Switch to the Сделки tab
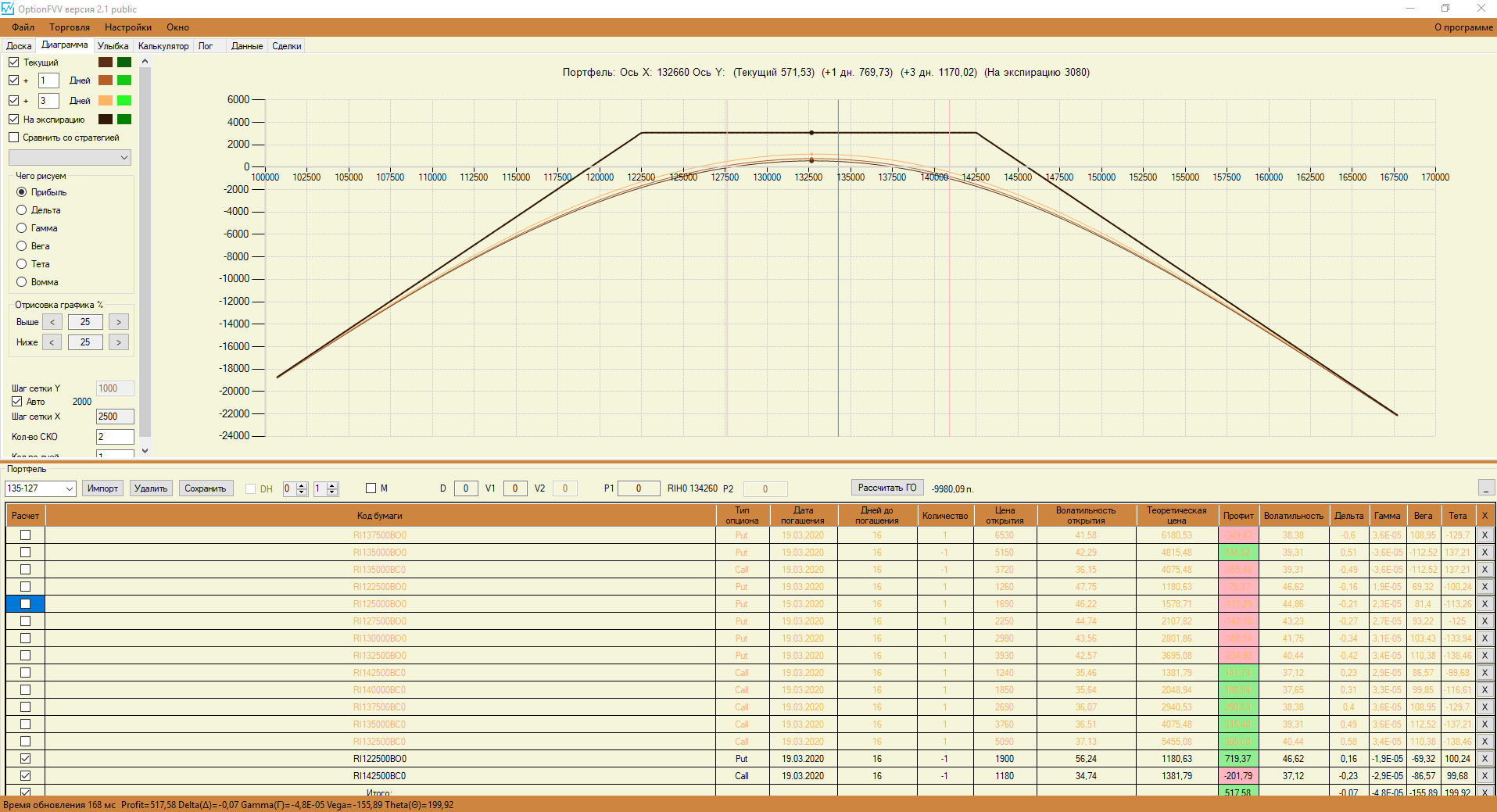 [287, 46]
